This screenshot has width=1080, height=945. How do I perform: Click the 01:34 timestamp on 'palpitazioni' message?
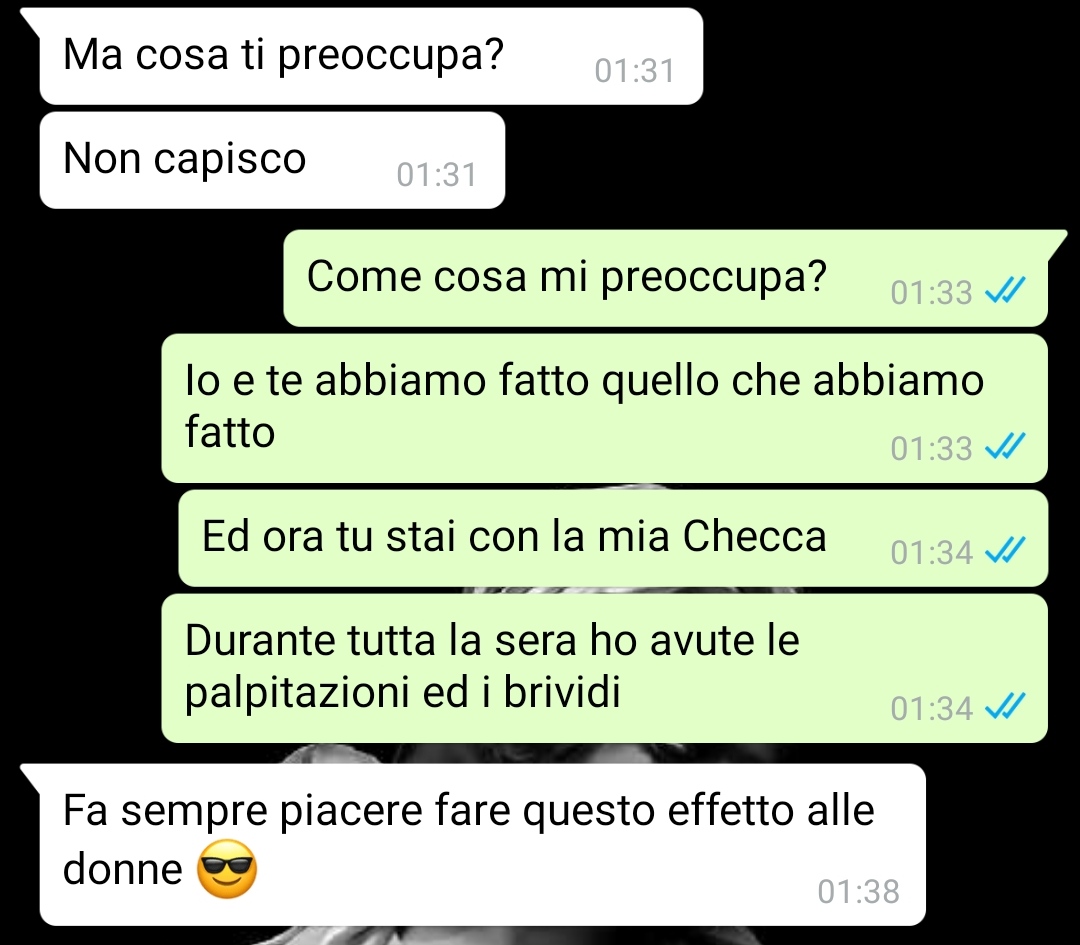pos(931,708)
